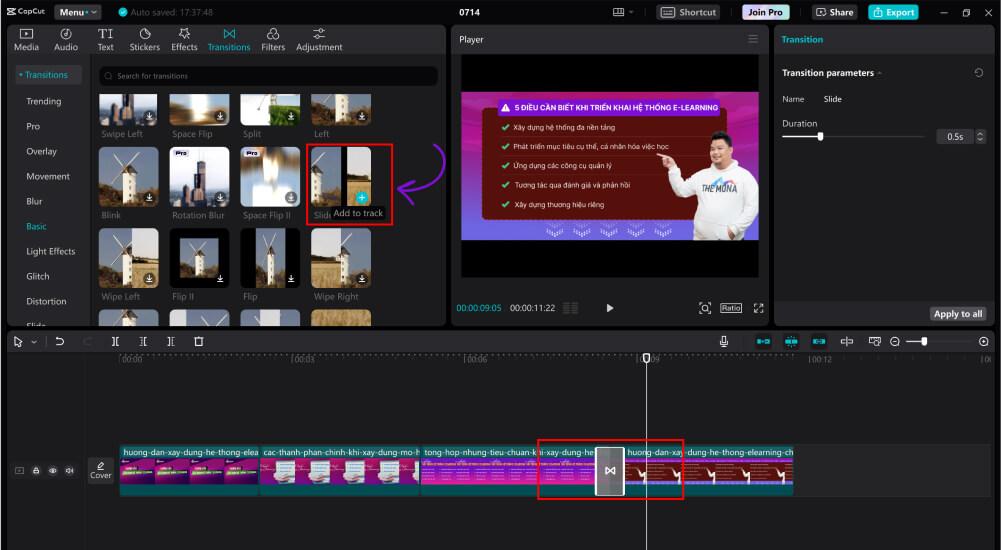Collapse the Transitions category header
Viewport: 1001px width, 550px height.
[49, 75]
